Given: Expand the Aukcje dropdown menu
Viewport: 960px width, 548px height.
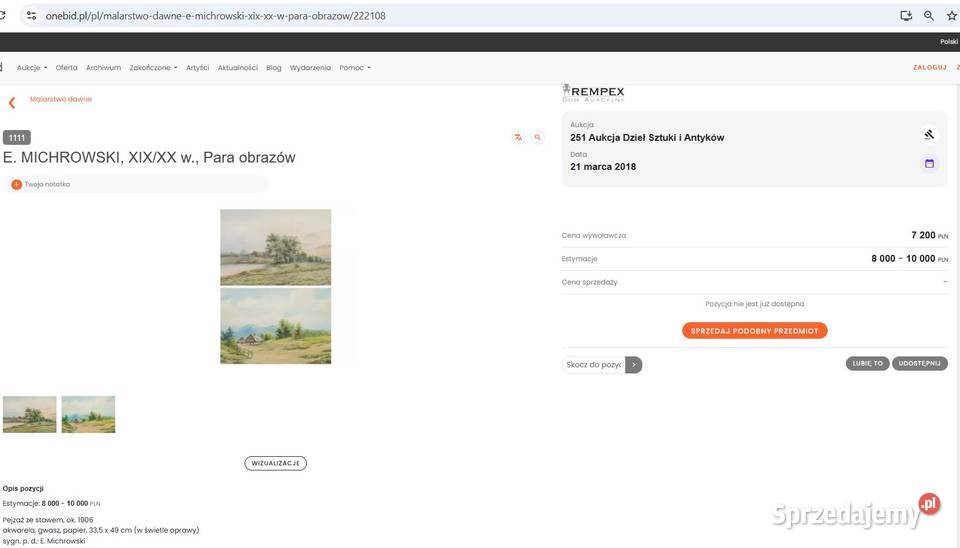Looking at the screenshot, I should (x=32, y=68).
